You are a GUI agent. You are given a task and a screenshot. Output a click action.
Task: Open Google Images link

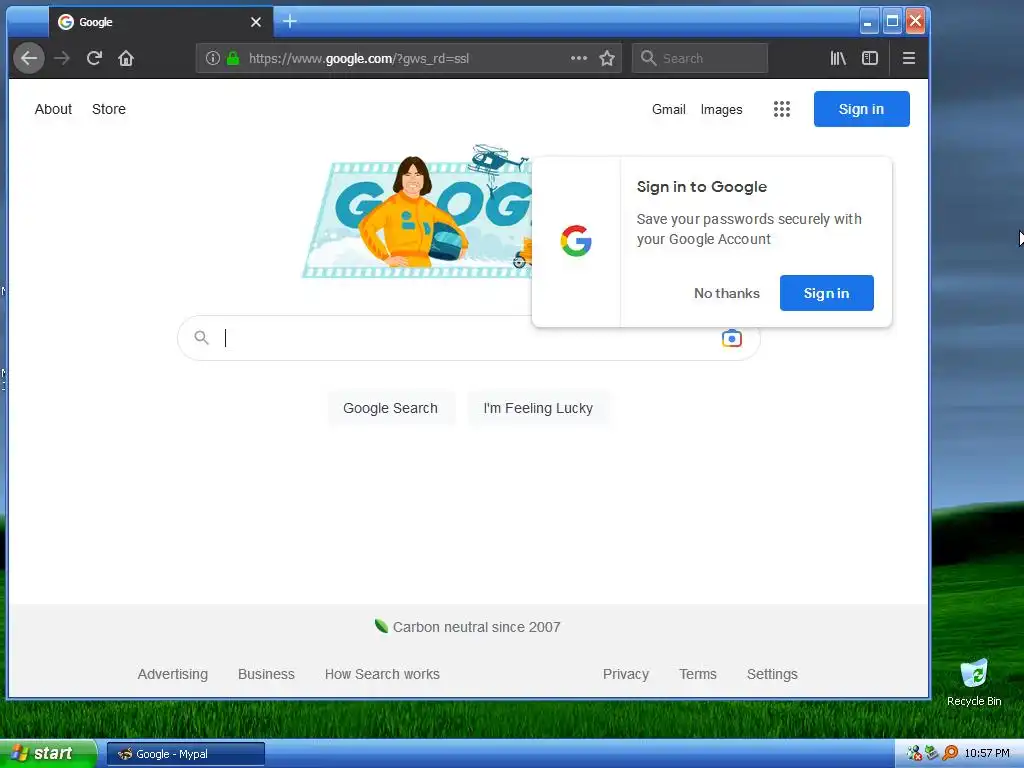coord(722,109)
